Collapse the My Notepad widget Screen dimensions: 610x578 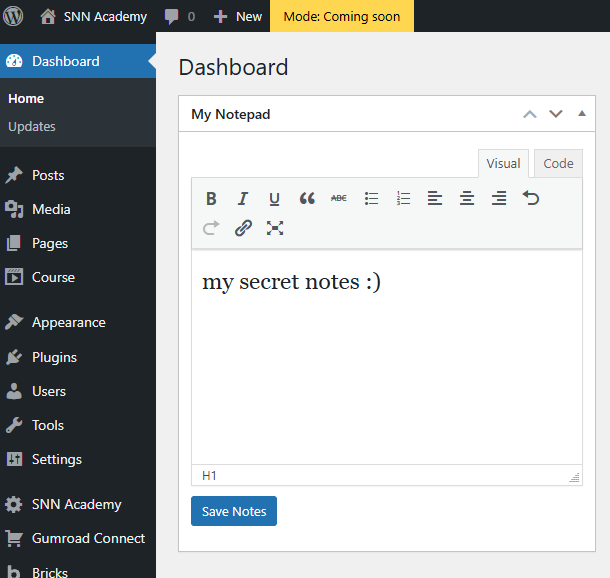(582, 114)
